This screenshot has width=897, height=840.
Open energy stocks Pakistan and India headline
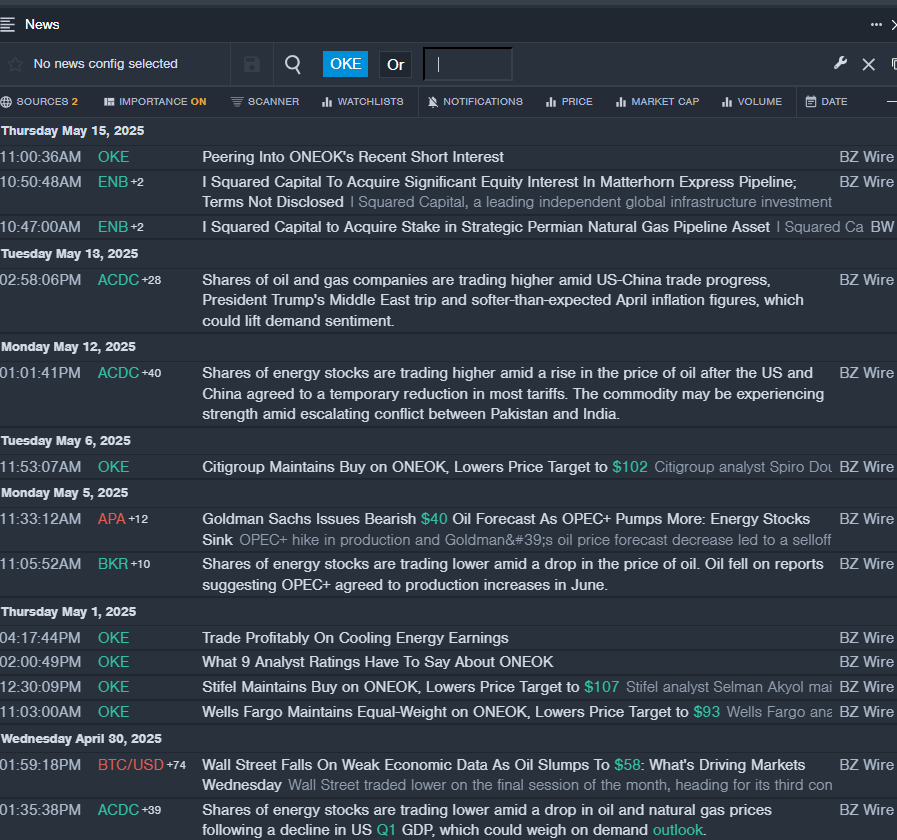pyautogui.click(x=513, y=394)
